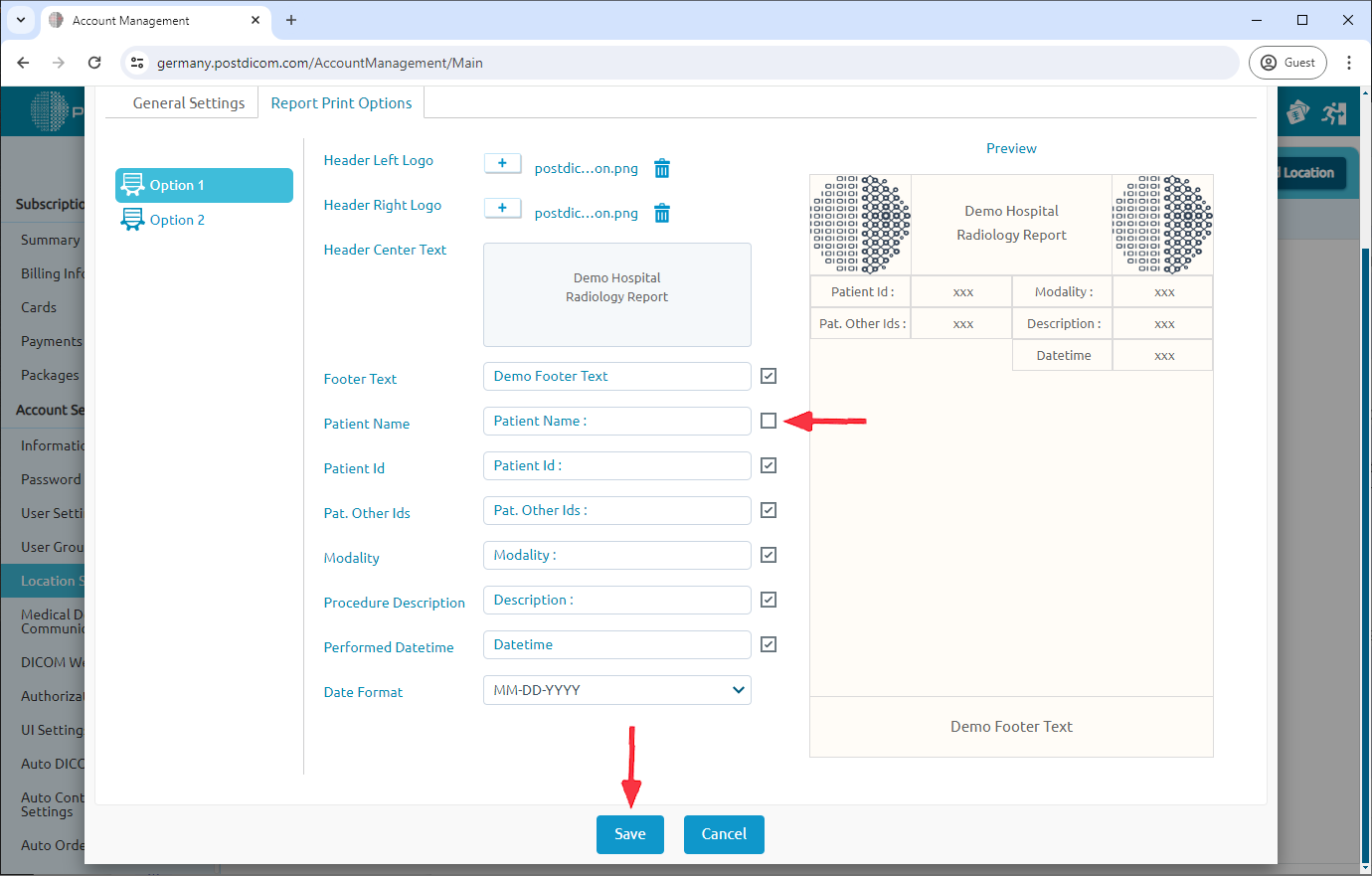Viewport: 1372px width, 876px height.
Task: Disable the Modality checkbox
Action: click(x=768, y=555)
